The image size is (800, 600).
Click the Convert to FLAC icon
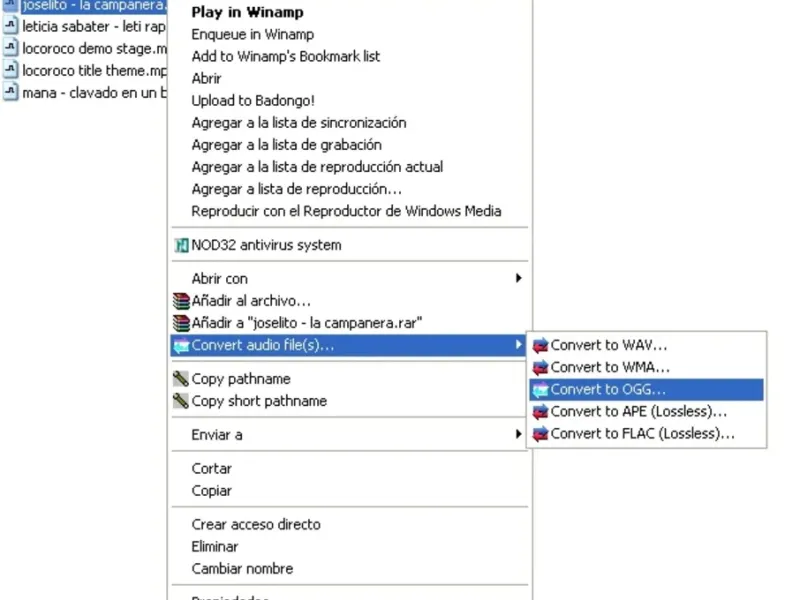coord(541,434)
